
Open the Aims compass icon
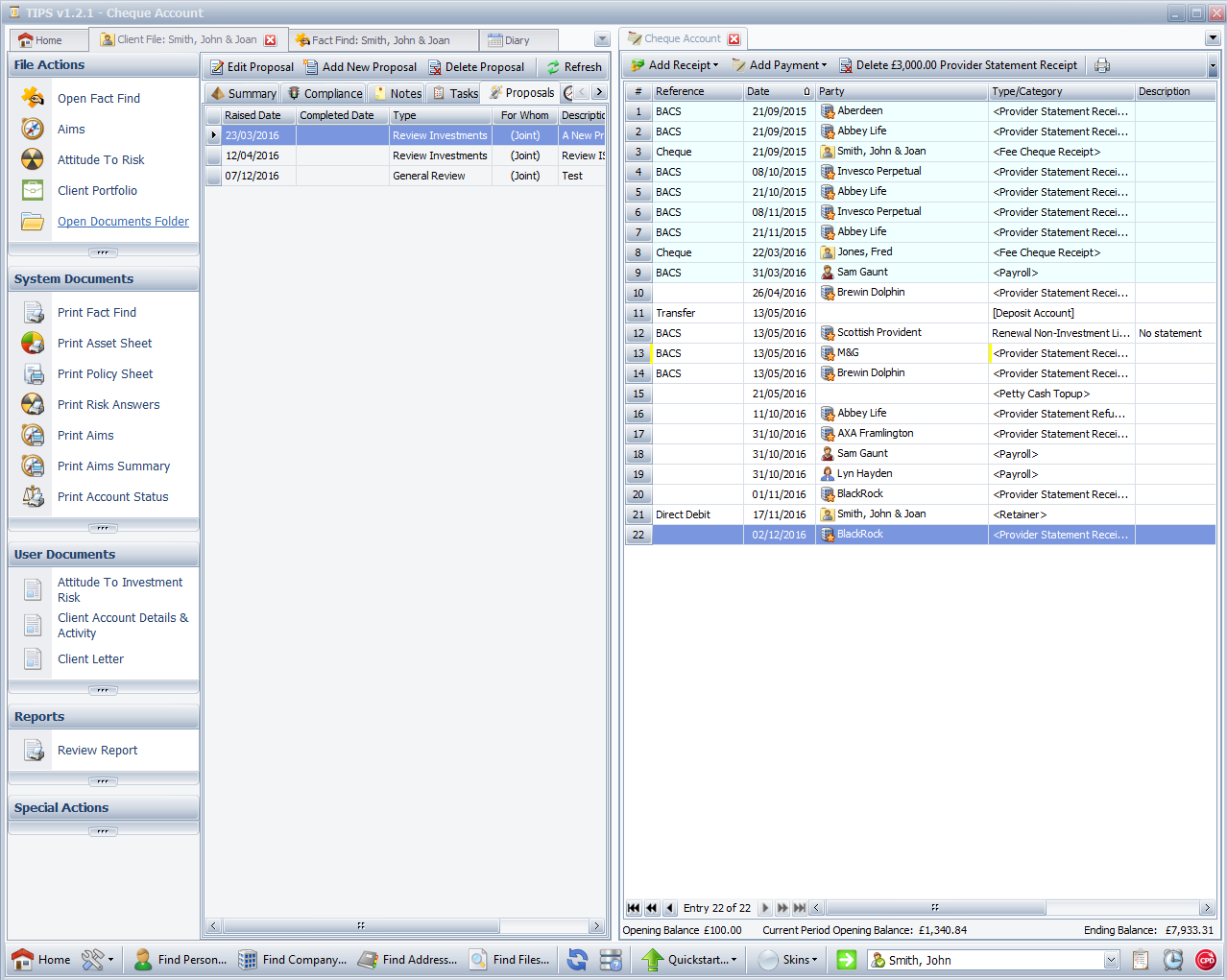coord(33,129)
